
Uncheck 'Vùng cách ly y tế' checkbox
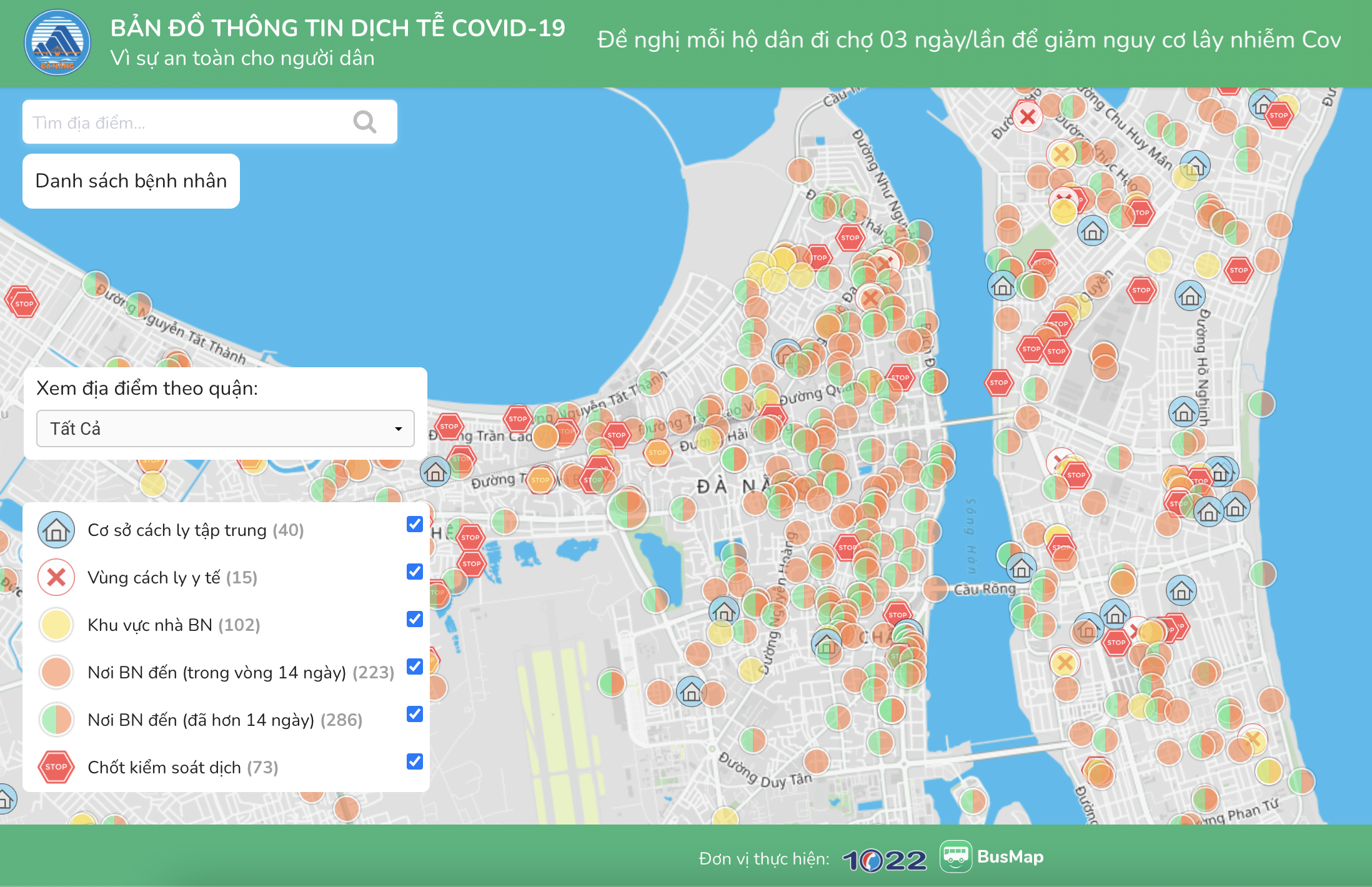click(x=415, y=572)
